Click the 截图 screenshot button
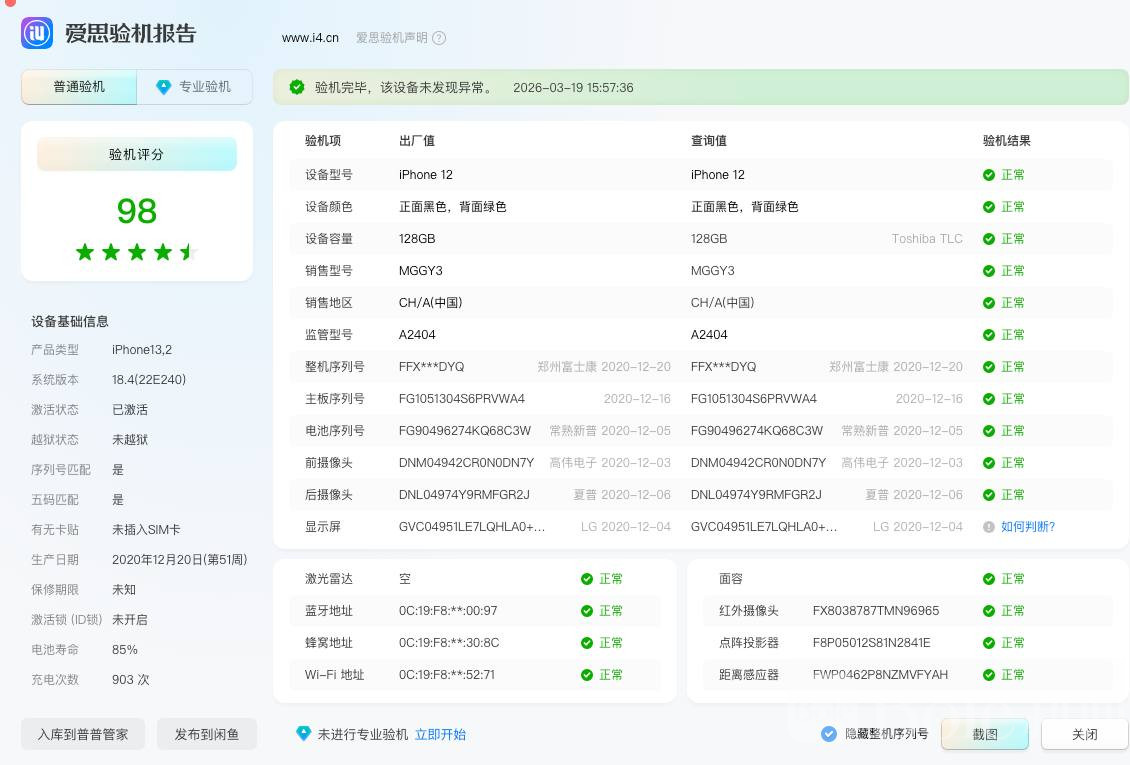Viewport: 1130px width, 765px height. click(985, 734)
